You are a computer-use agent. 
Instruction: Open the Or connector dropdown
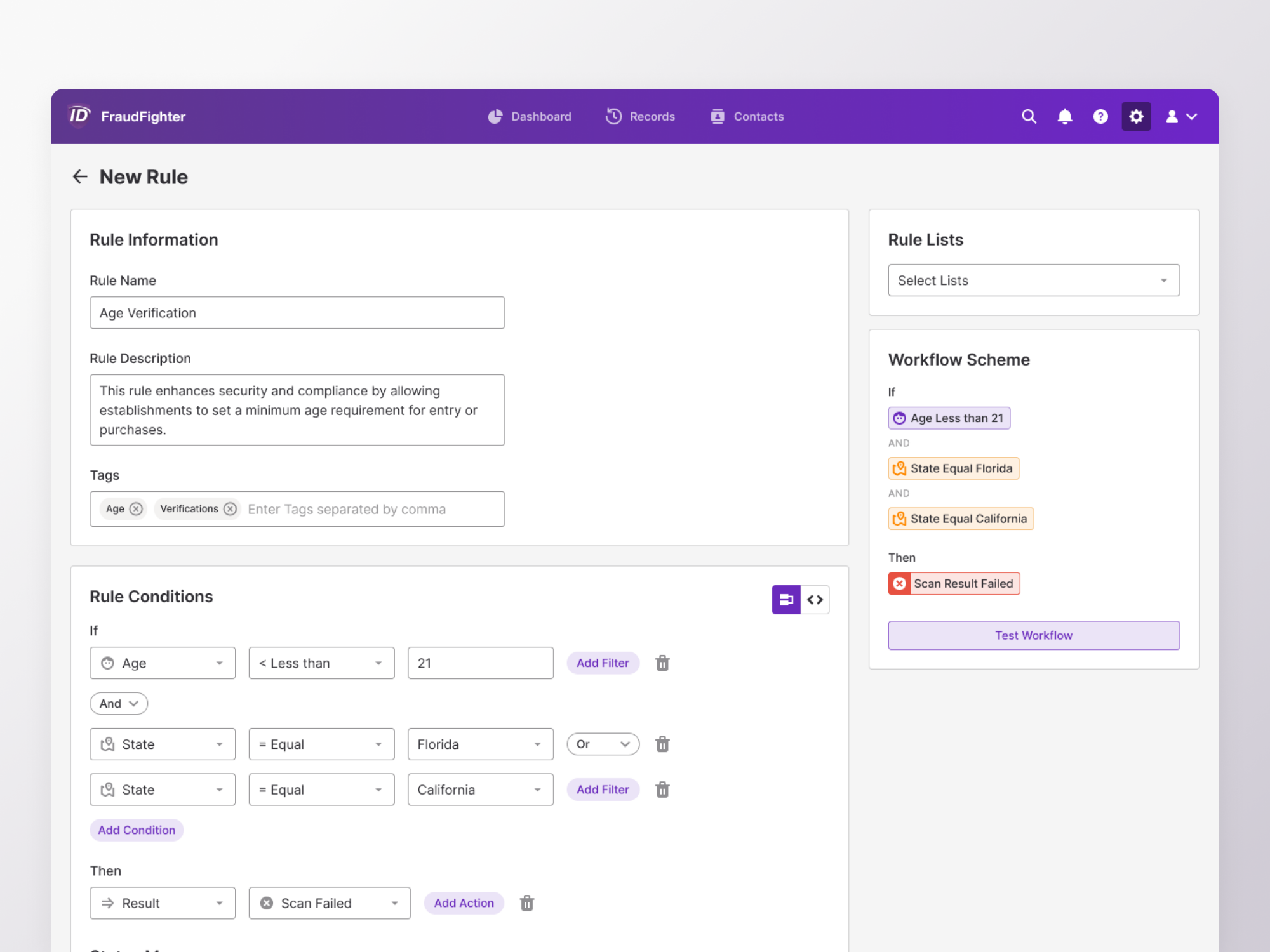click(603, 744)
